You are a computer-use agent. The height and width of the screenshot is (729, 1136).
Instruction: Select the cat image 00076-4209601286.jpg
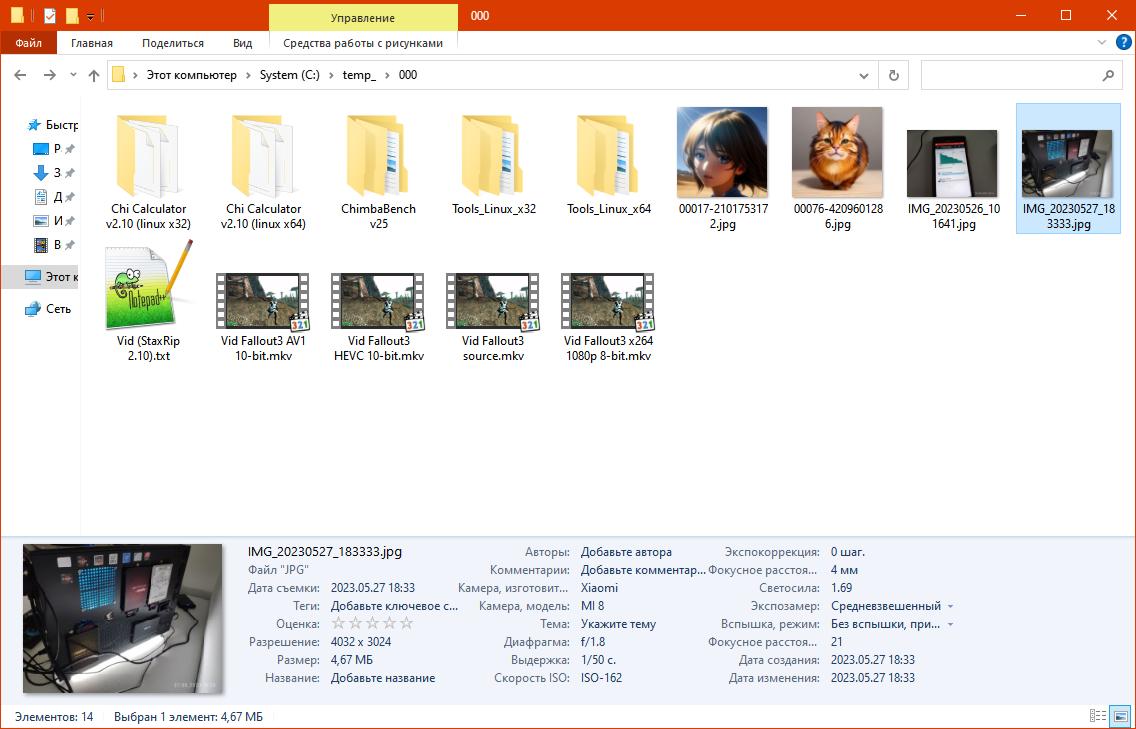click(838, 169)
